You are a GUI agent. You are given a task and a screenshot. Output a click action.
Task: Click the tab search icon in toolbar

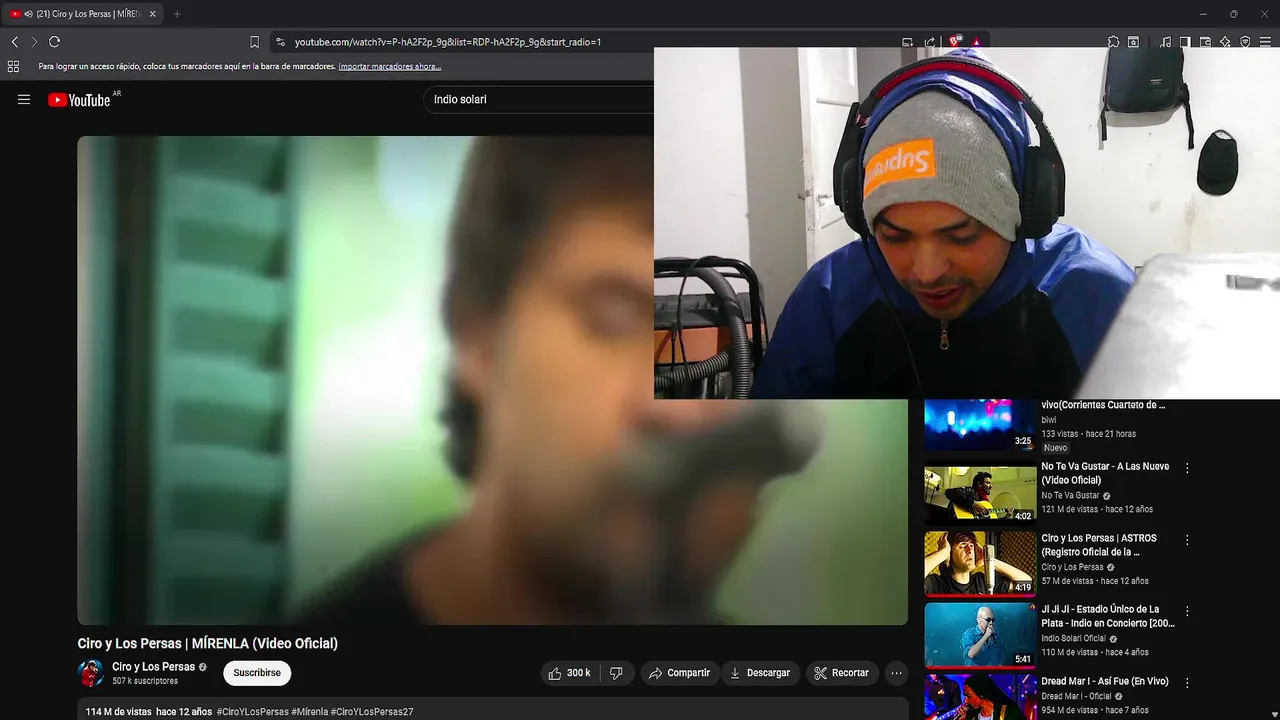pos(1133,42)
